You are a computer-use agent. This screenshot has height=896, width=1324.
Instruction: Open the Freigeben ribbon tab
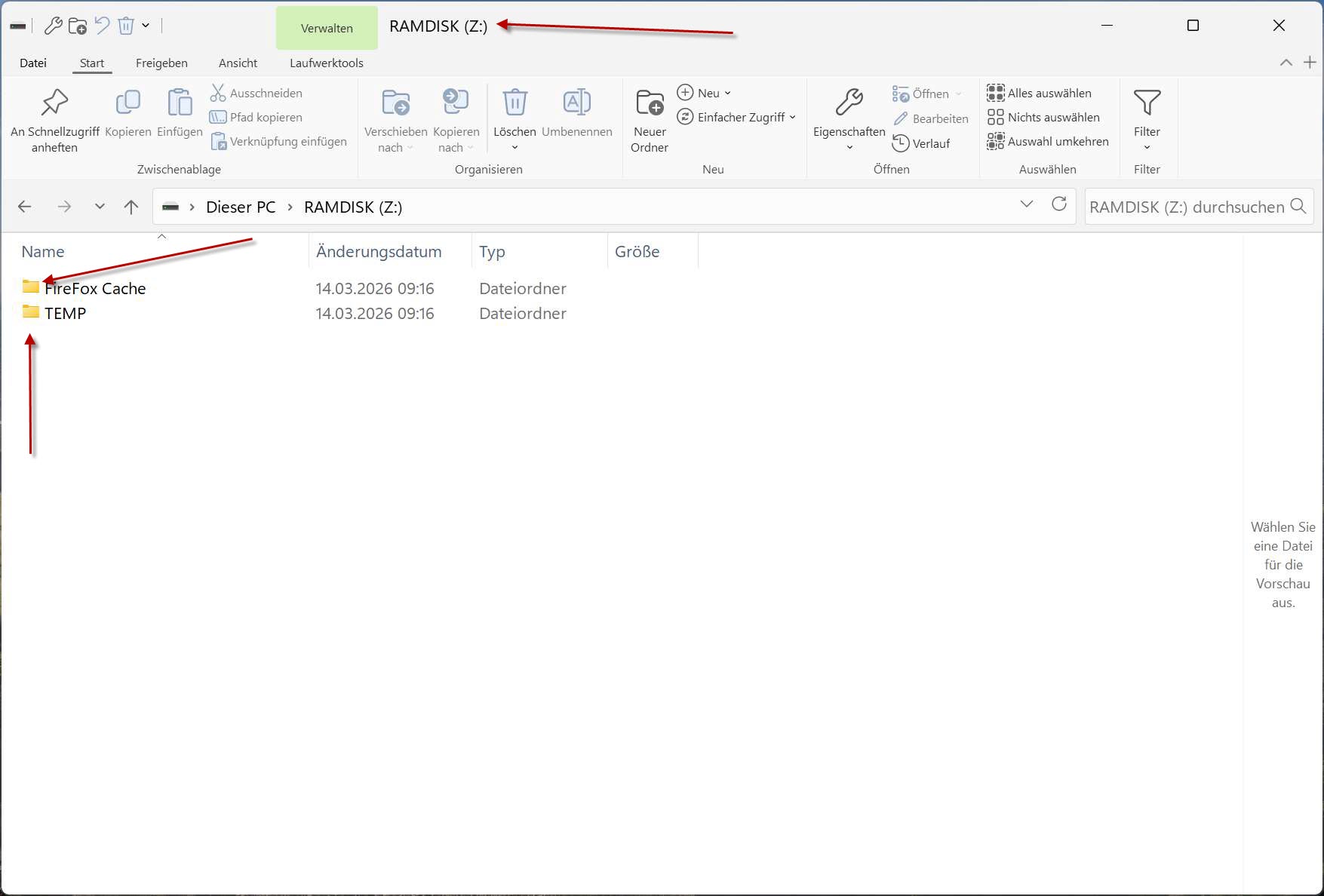click(161, 63)
